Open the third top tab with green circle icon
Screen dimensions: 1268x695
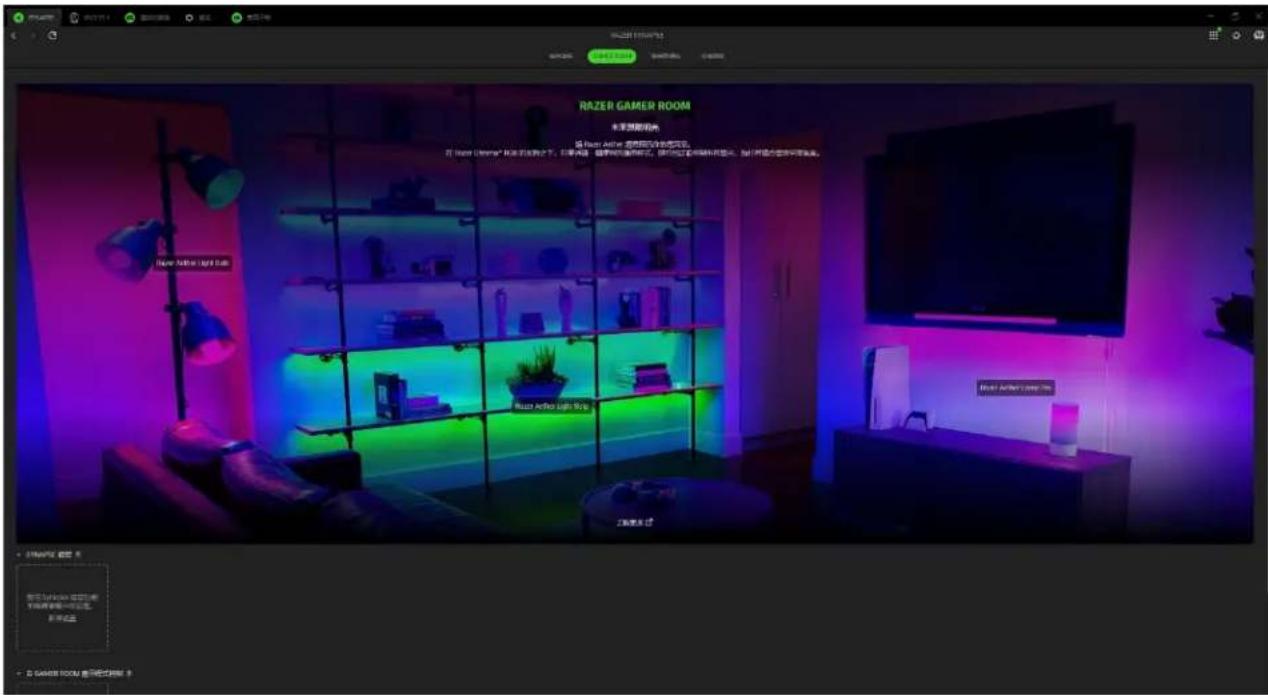(x=148, y=17)
